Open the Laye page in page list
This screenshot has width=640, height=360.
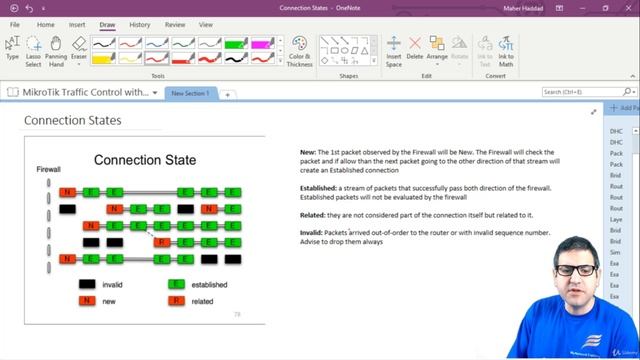click(616, 219)
